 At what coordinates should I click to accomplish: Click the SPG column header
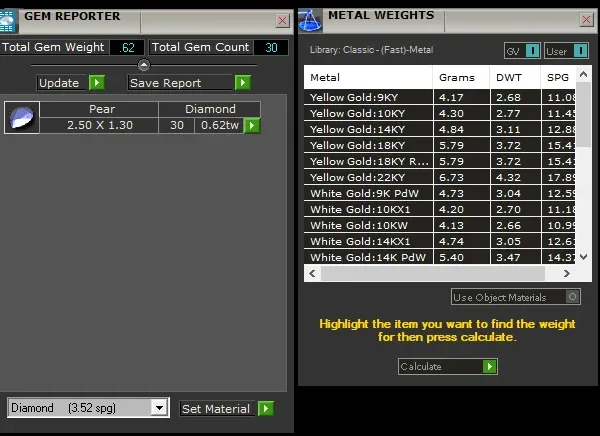558,77
